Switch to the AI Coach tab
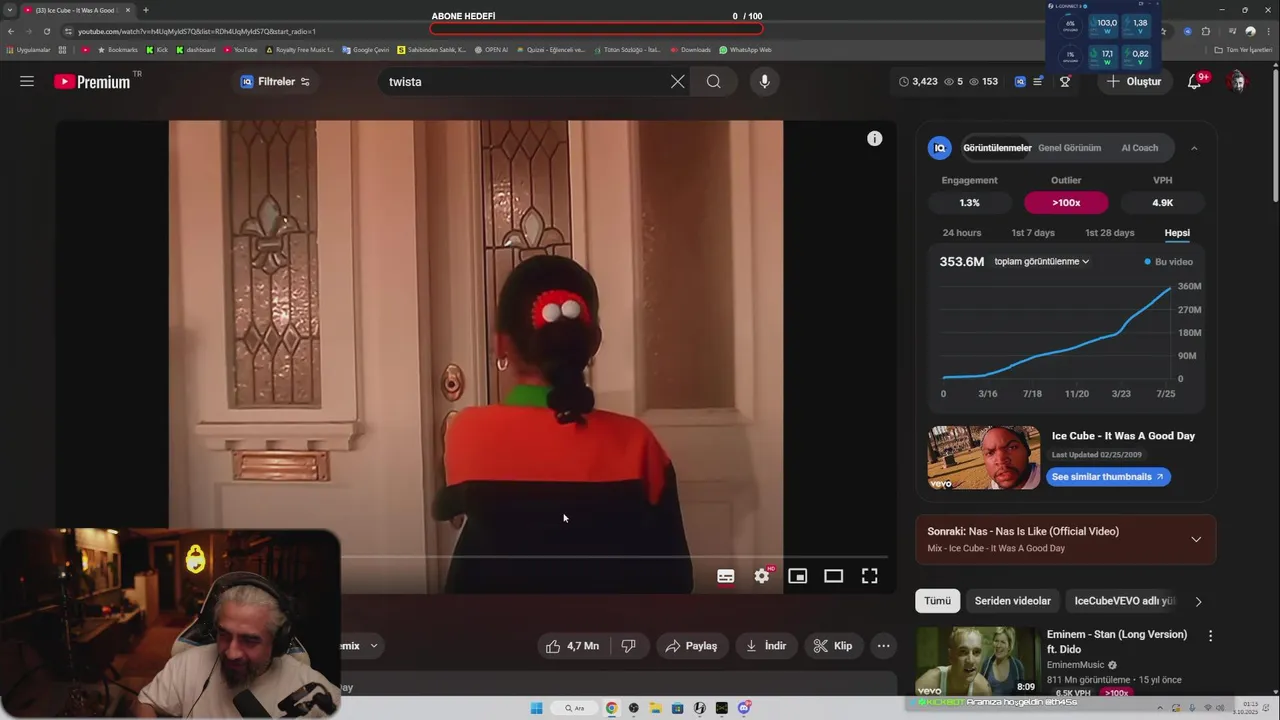The image size is (1280, 720). click(1139, 148)
